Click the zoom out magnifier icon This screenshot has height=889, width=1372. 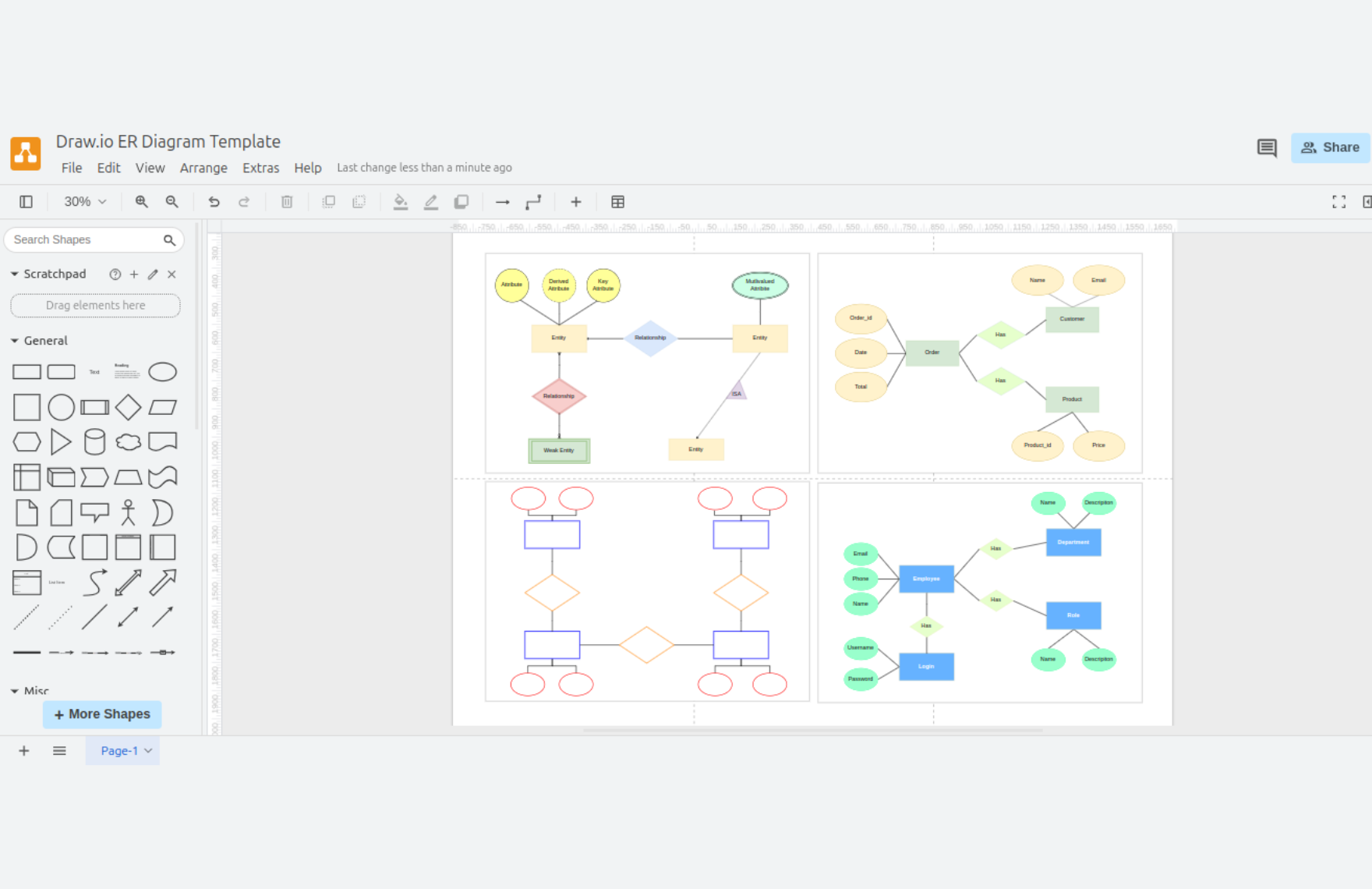172,202
